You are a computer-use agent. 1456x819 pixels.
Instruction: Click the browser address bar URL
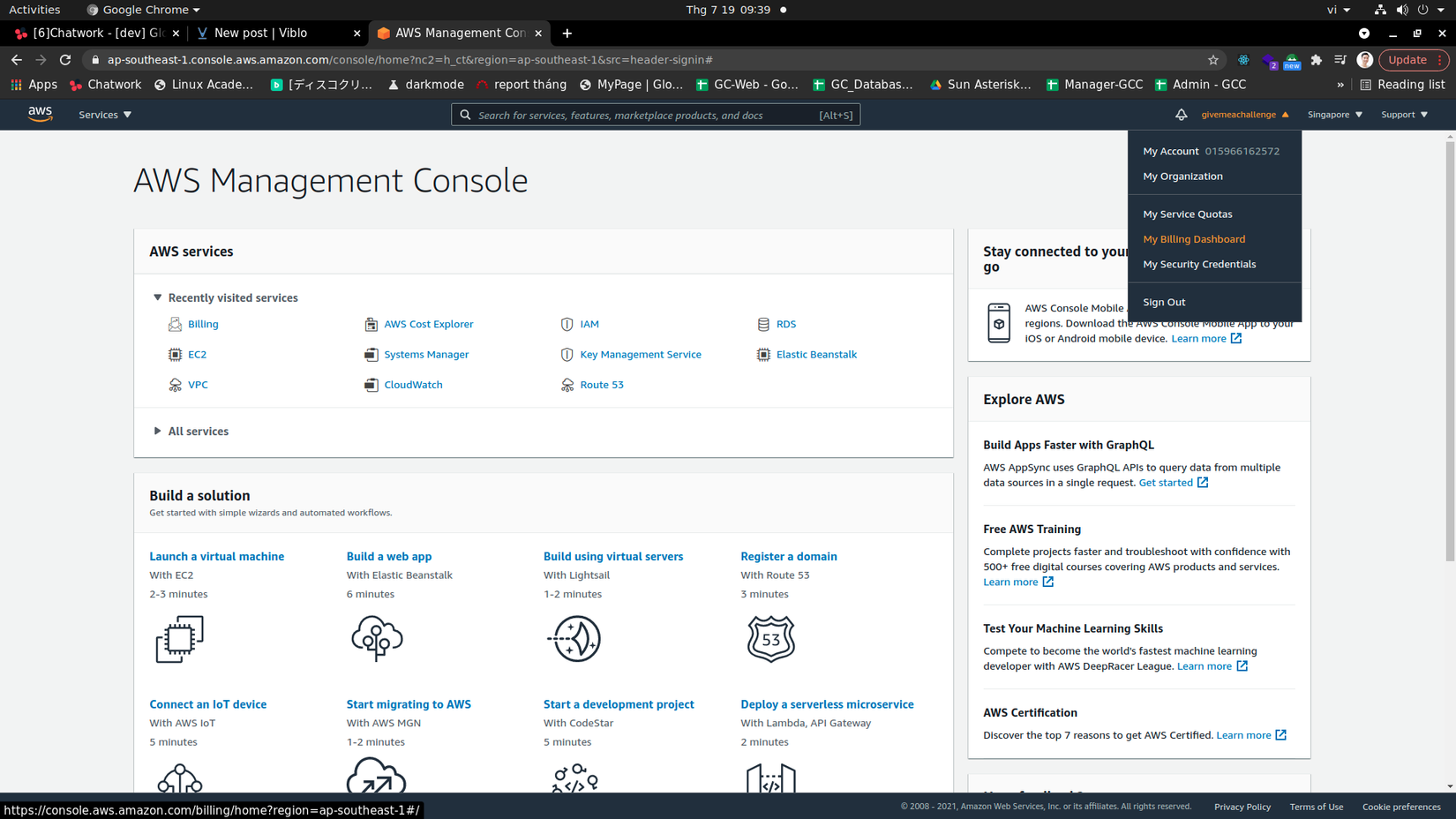[x=410, y=60]
